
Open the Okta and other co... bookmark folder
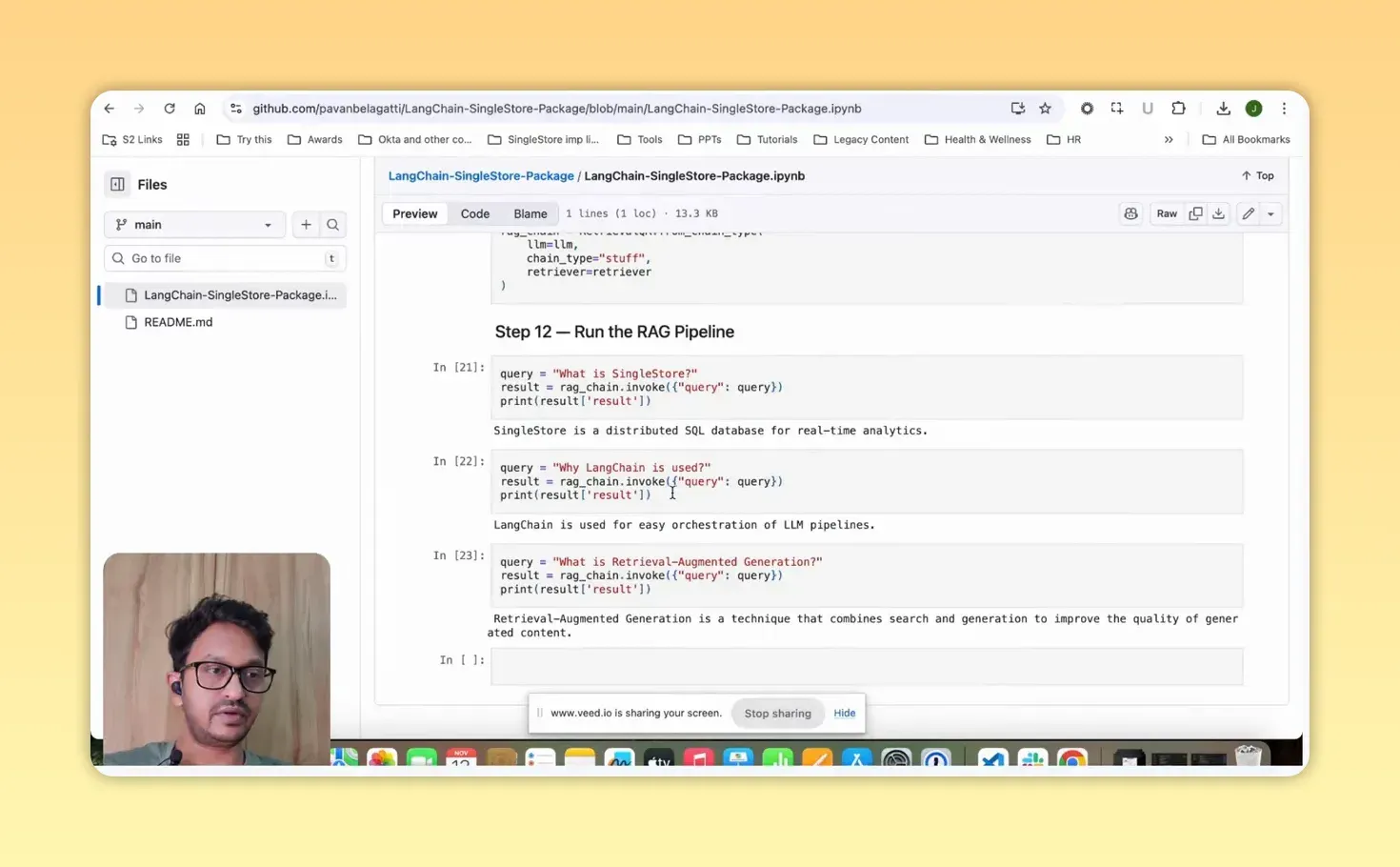(x=415, y=139)
